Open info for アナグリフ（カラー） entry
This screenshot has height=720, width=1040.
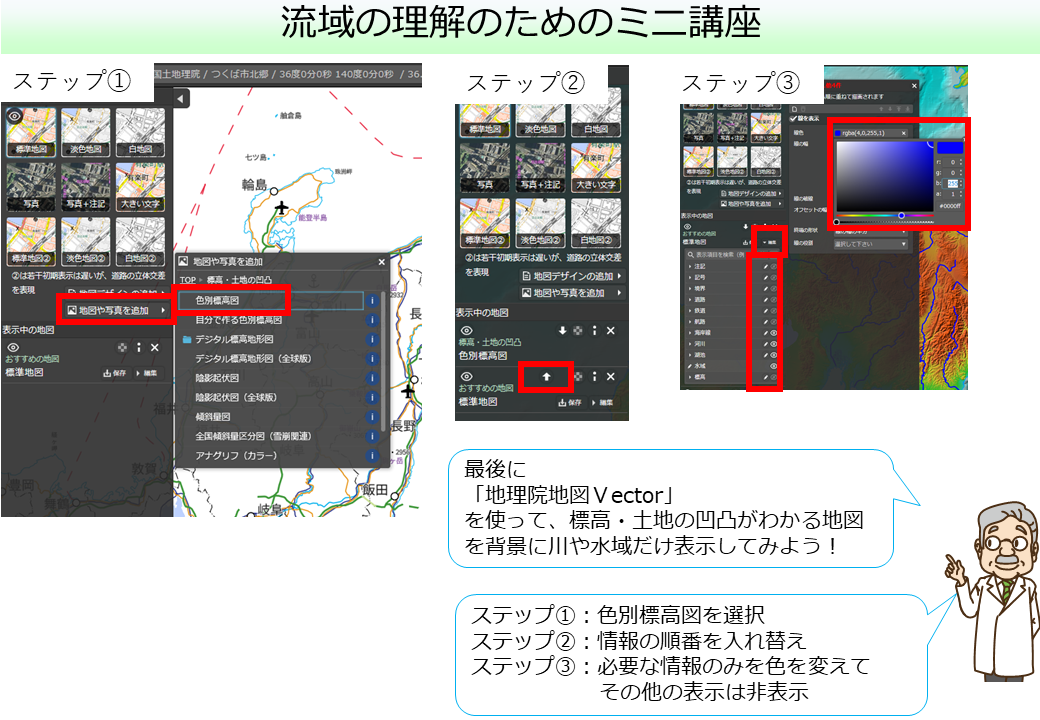pos(373,455)
